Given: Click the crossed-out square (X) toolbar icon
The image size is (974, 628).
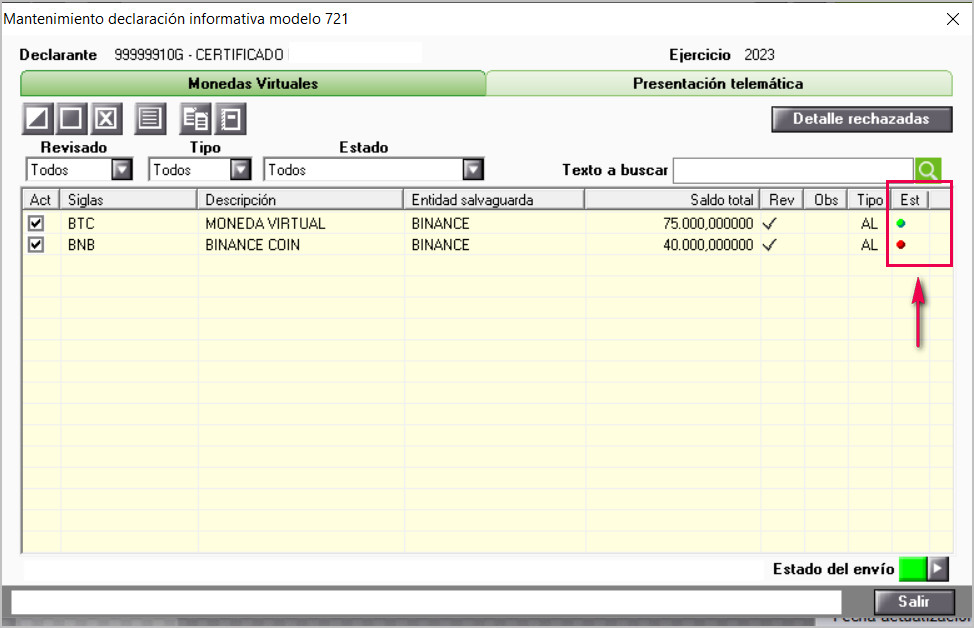Looking at the screenshot, I should [x=106, y=119].
